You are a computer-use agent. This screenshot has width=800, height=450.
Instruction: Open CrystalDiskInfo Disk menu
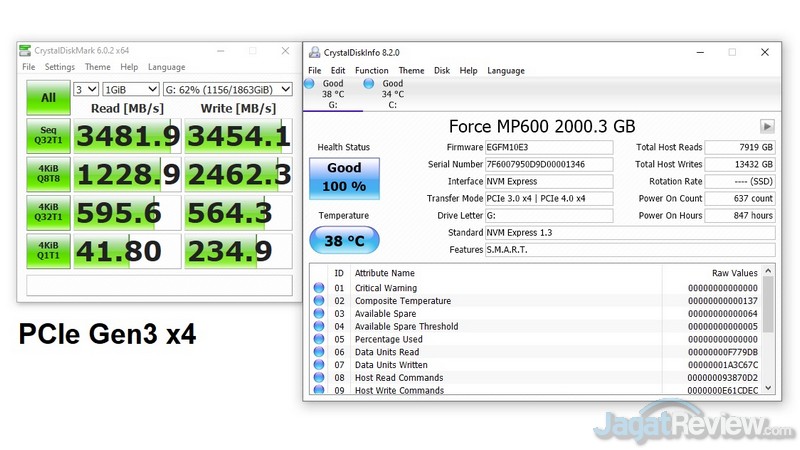click(442, 70)
